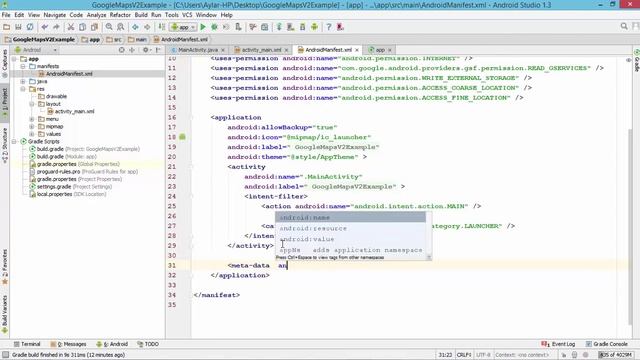This screenshot has width=640, height=360.
Task: Expand the values folder node
Action: point(32,134)
